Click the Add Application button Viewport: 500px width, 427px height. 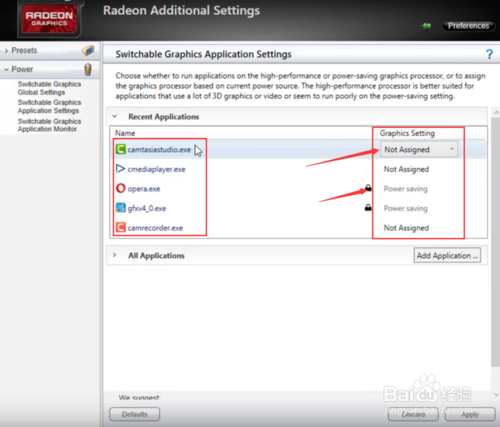tap(447, 255)
